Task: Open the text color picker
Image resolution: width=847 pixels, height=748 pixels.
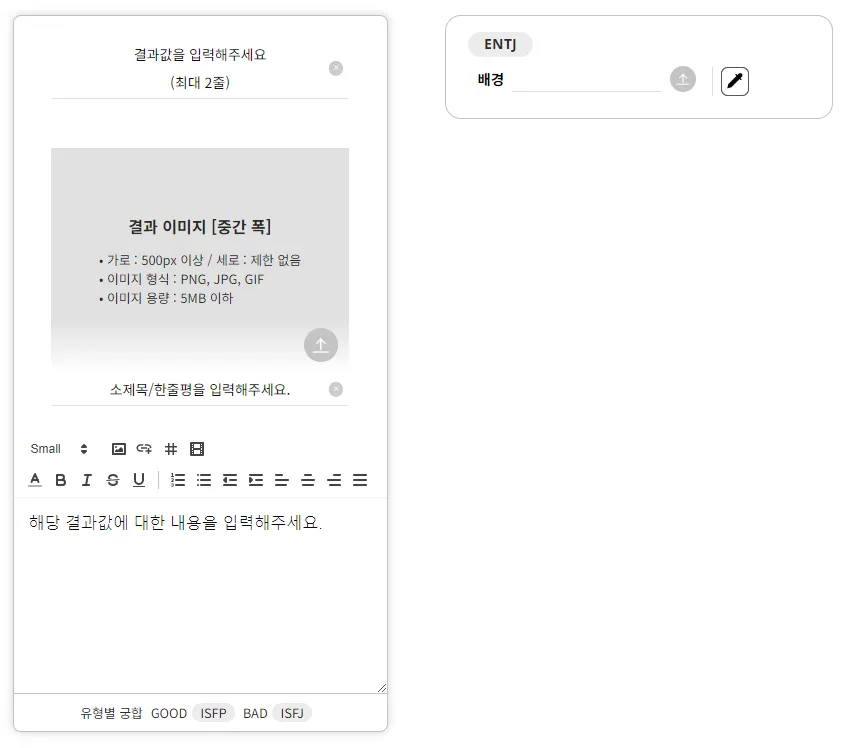Action: (x=35, y=480)
